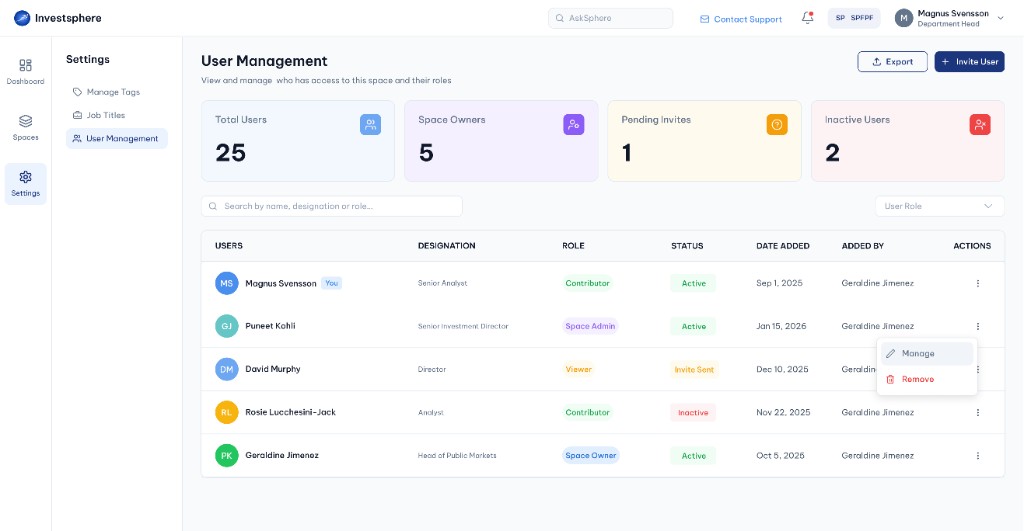Click the Space Owner role badge
The image size is (1024, 531).
click(590, 455)
